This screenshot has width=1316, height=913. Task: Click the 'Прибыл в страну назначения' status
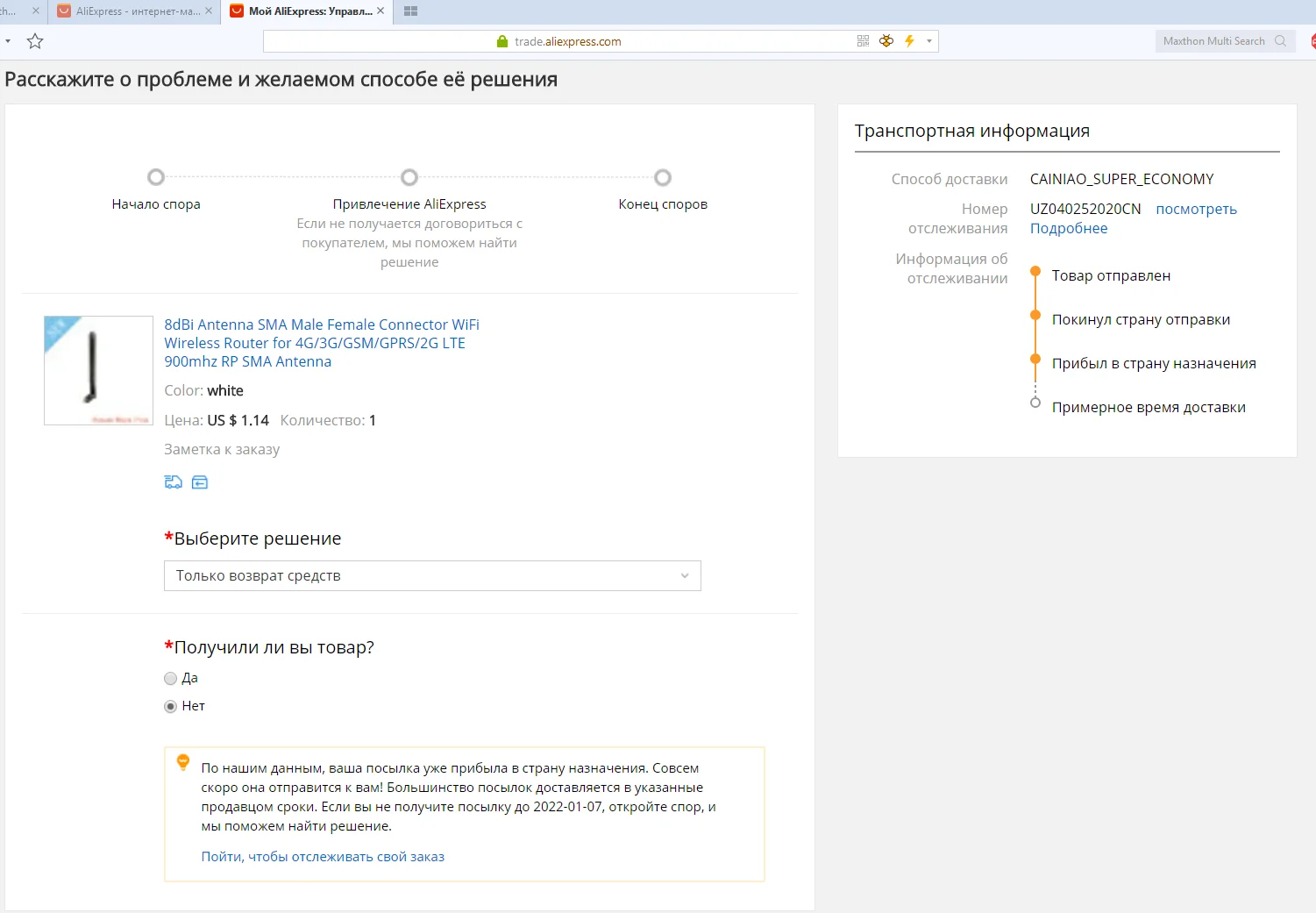[1154, 363]
